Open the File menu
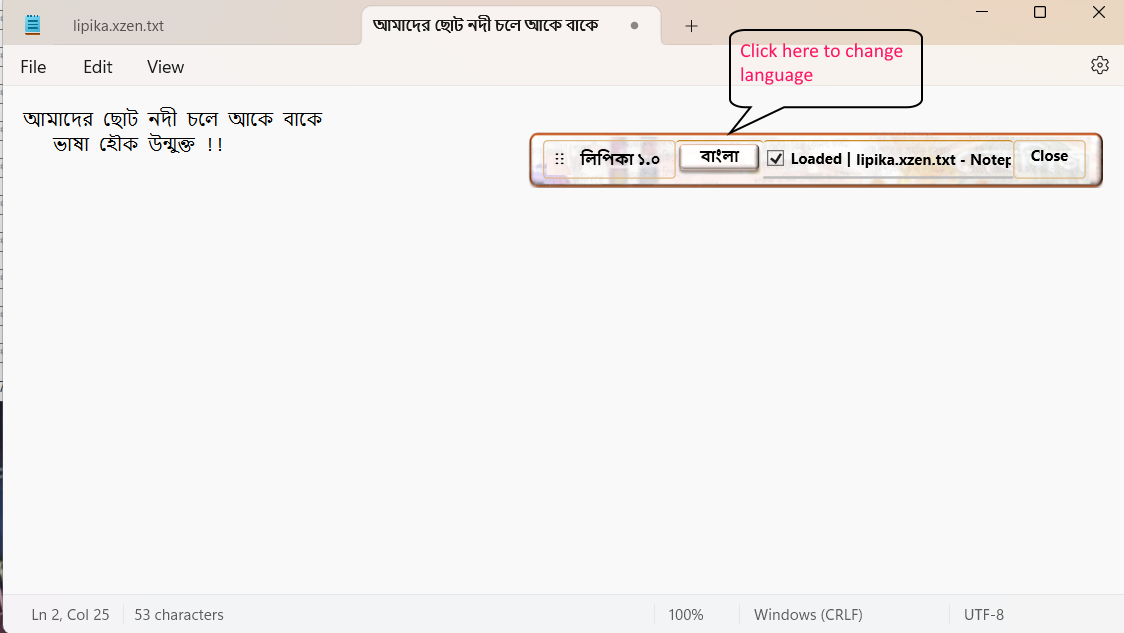Viewport: 1124px width, 633px height. [x=33, y=67]
